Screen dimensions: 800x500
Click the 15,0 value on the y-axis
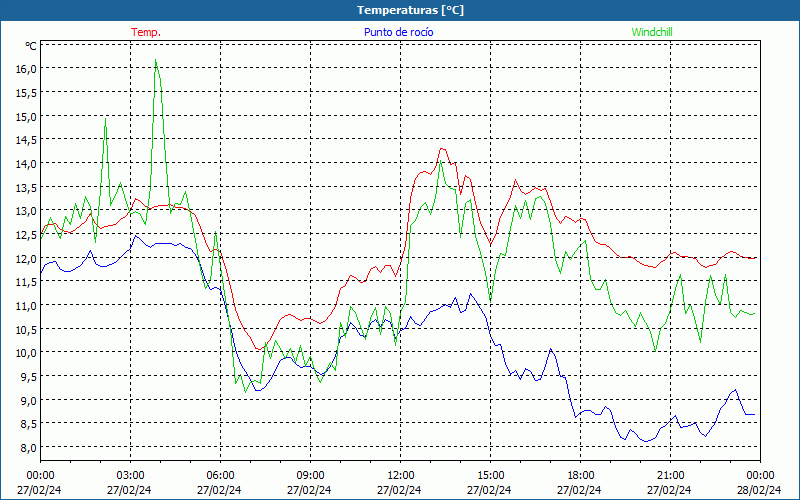[x=27, y=116]
